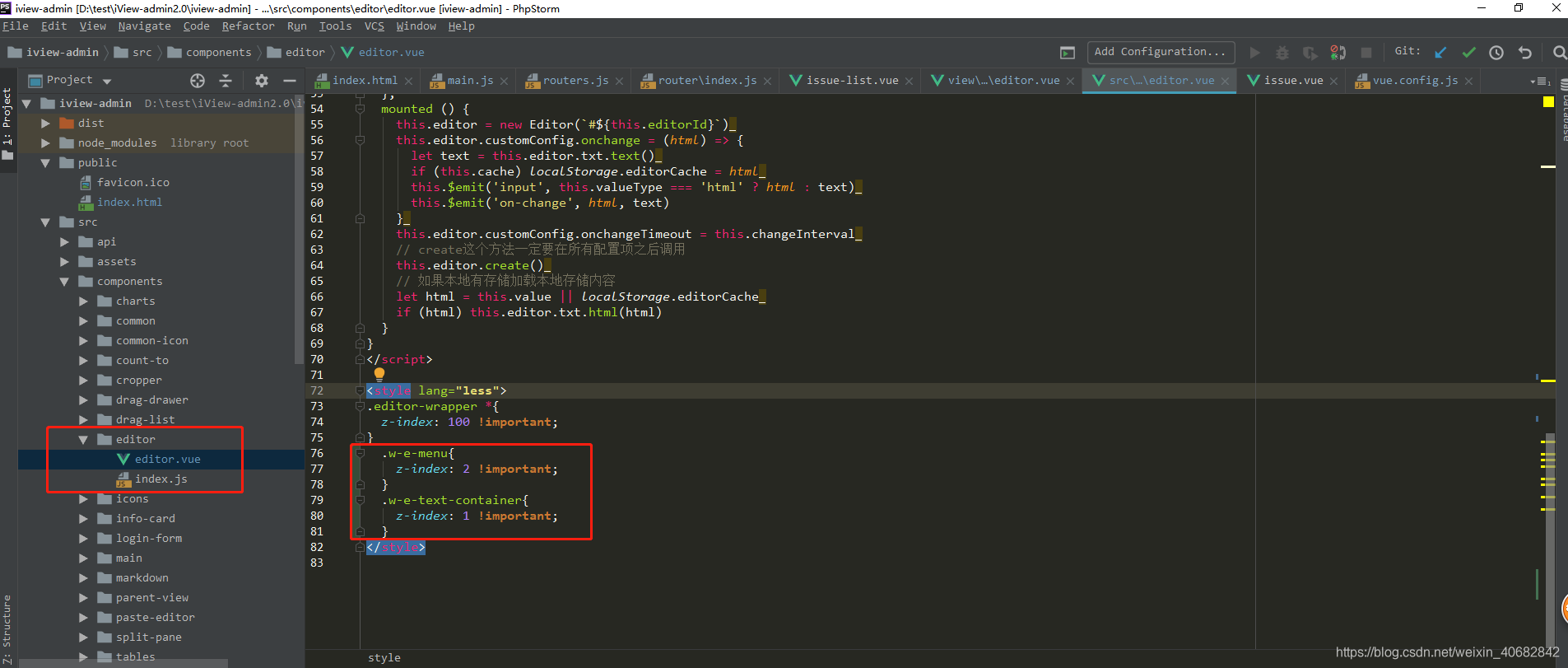This screenshot has height=668, width=1568.
Task: Open the Project view dropdown arrow
Action: [107, 81]
